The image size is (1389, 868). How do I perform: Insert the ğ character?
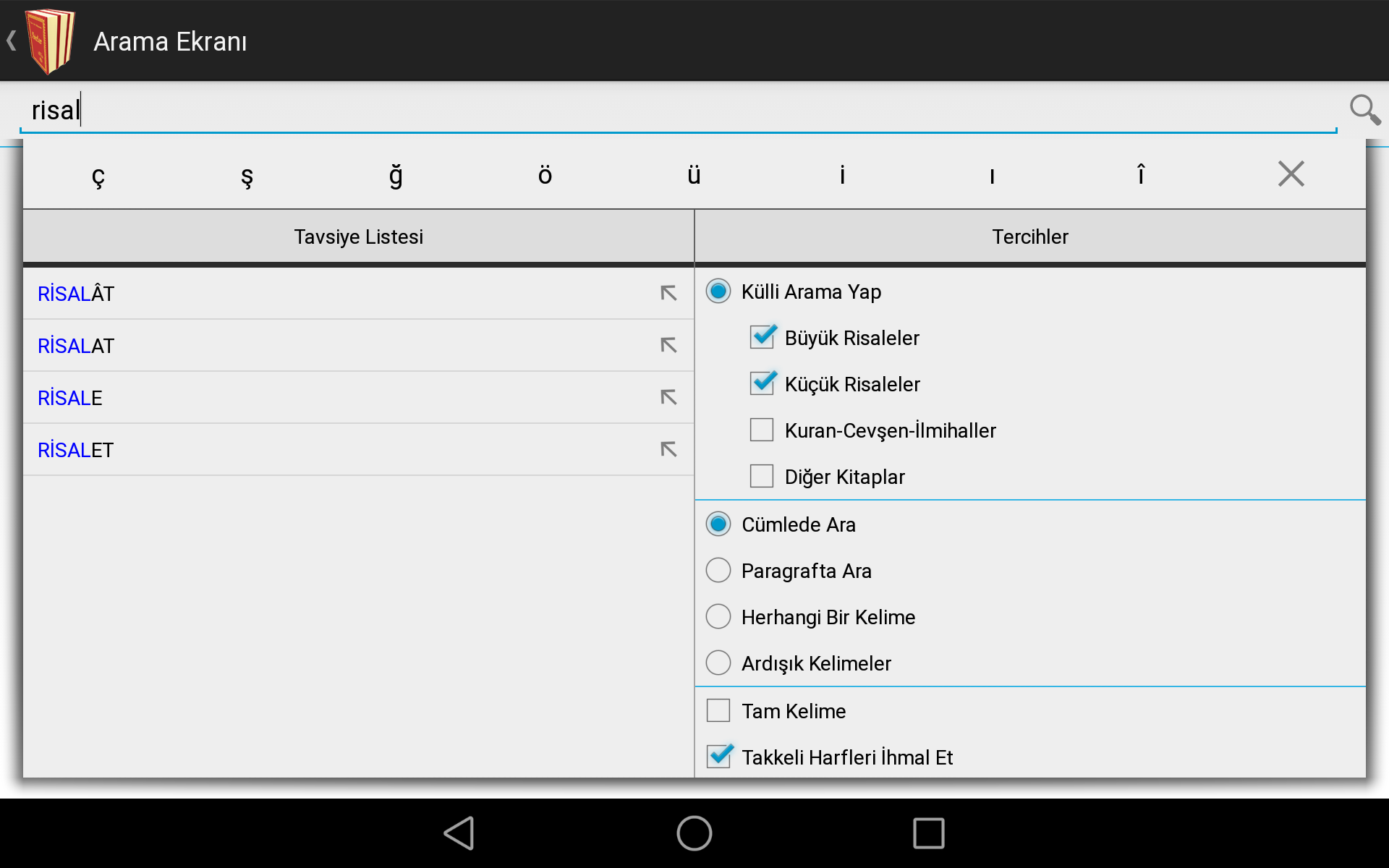(396, 175)
